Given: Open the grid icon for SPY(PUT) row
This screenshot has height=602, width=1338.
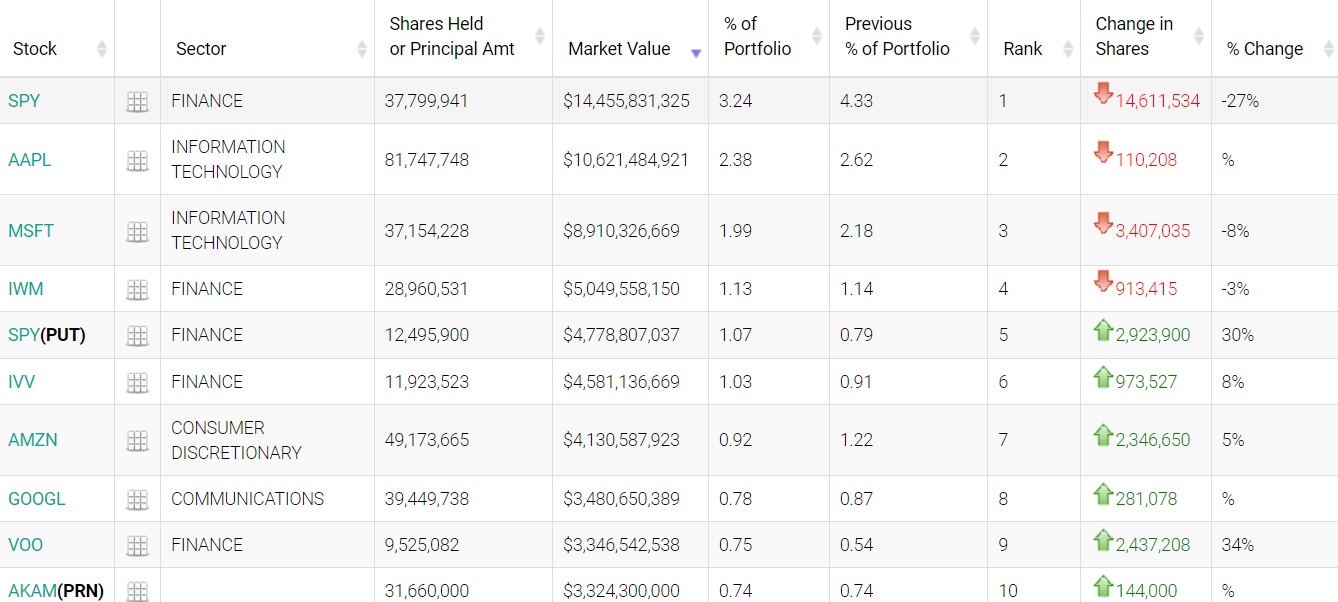Looking at the screenshot, I should [137, 336].
